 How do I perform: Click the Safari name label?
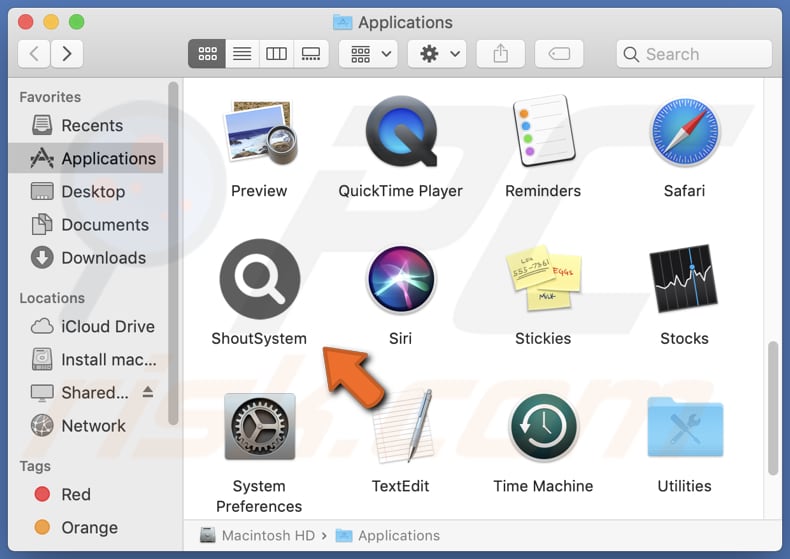click(684, 191)
